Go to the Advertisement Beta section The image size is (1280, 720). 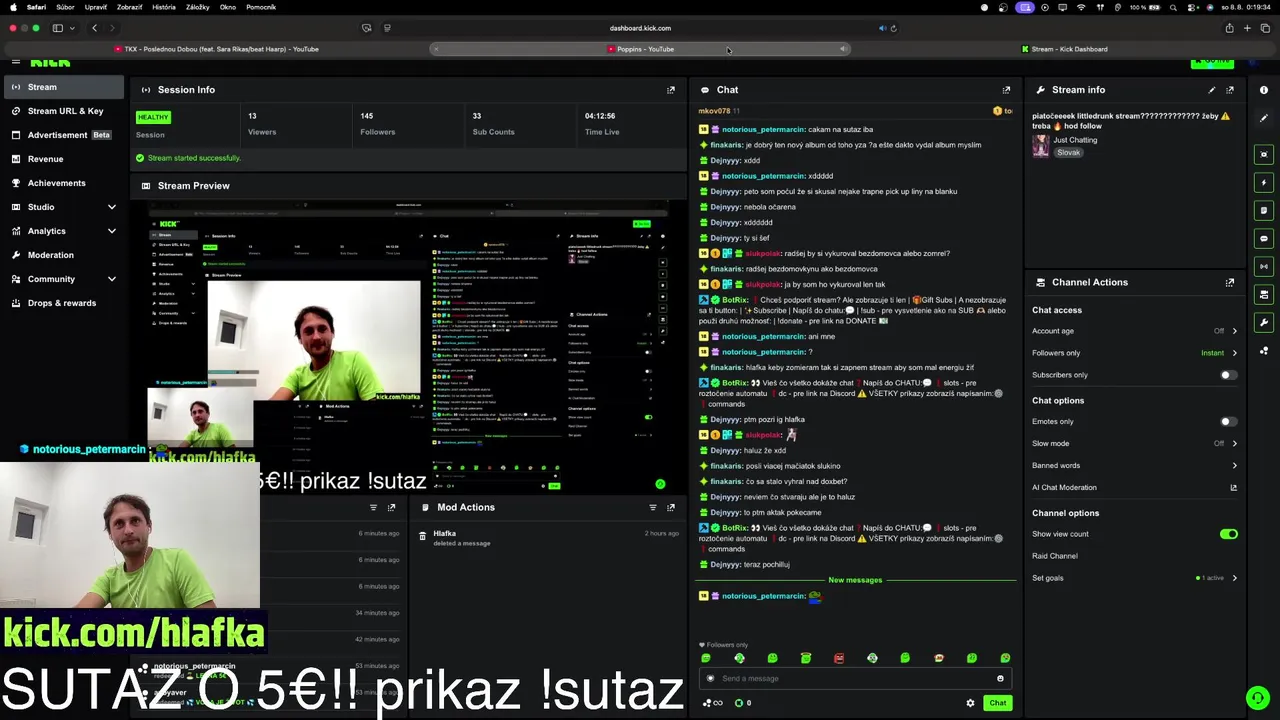(62, 135)
